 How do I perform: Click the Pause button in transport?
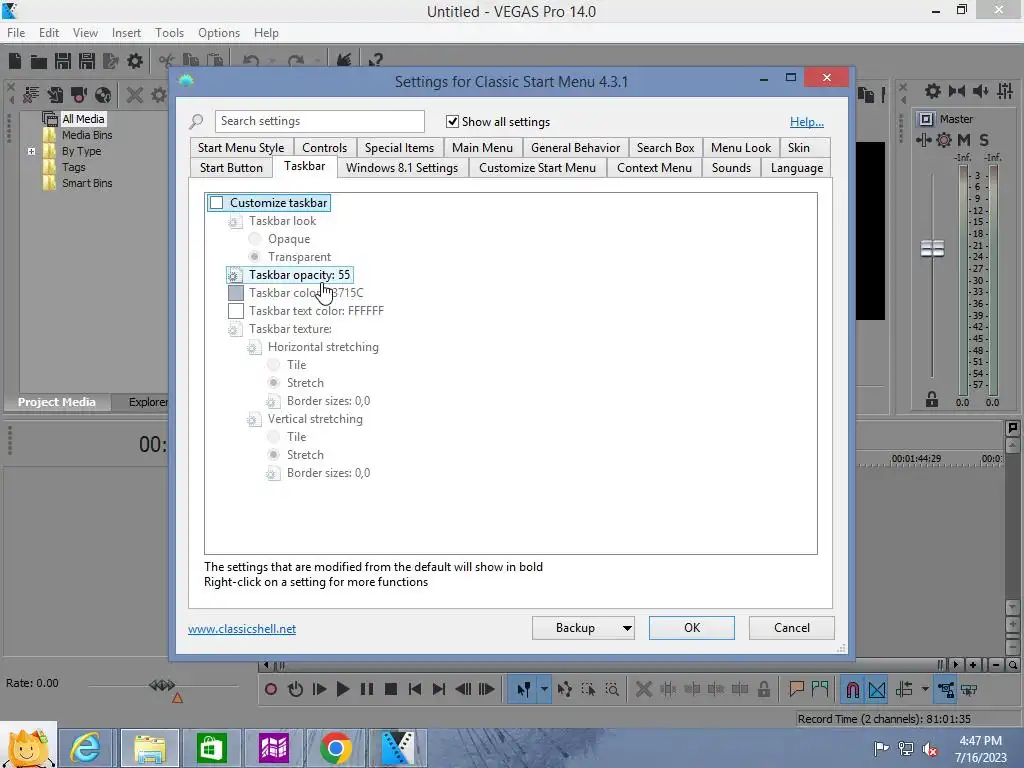click(367, 690)
